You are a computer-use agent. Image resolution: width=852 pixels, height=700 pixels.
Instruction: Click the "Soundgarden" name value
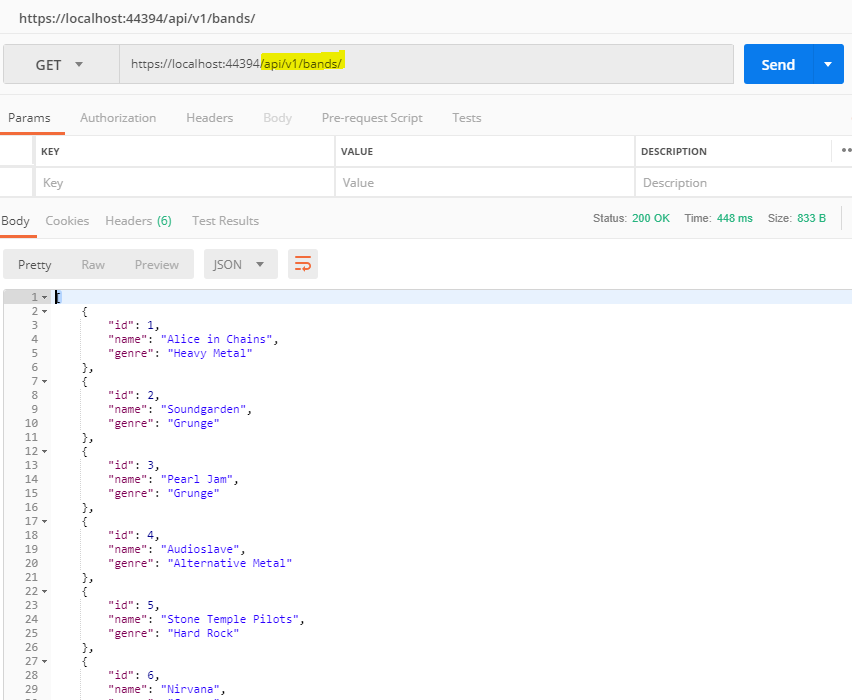click(x=203, y=409)
